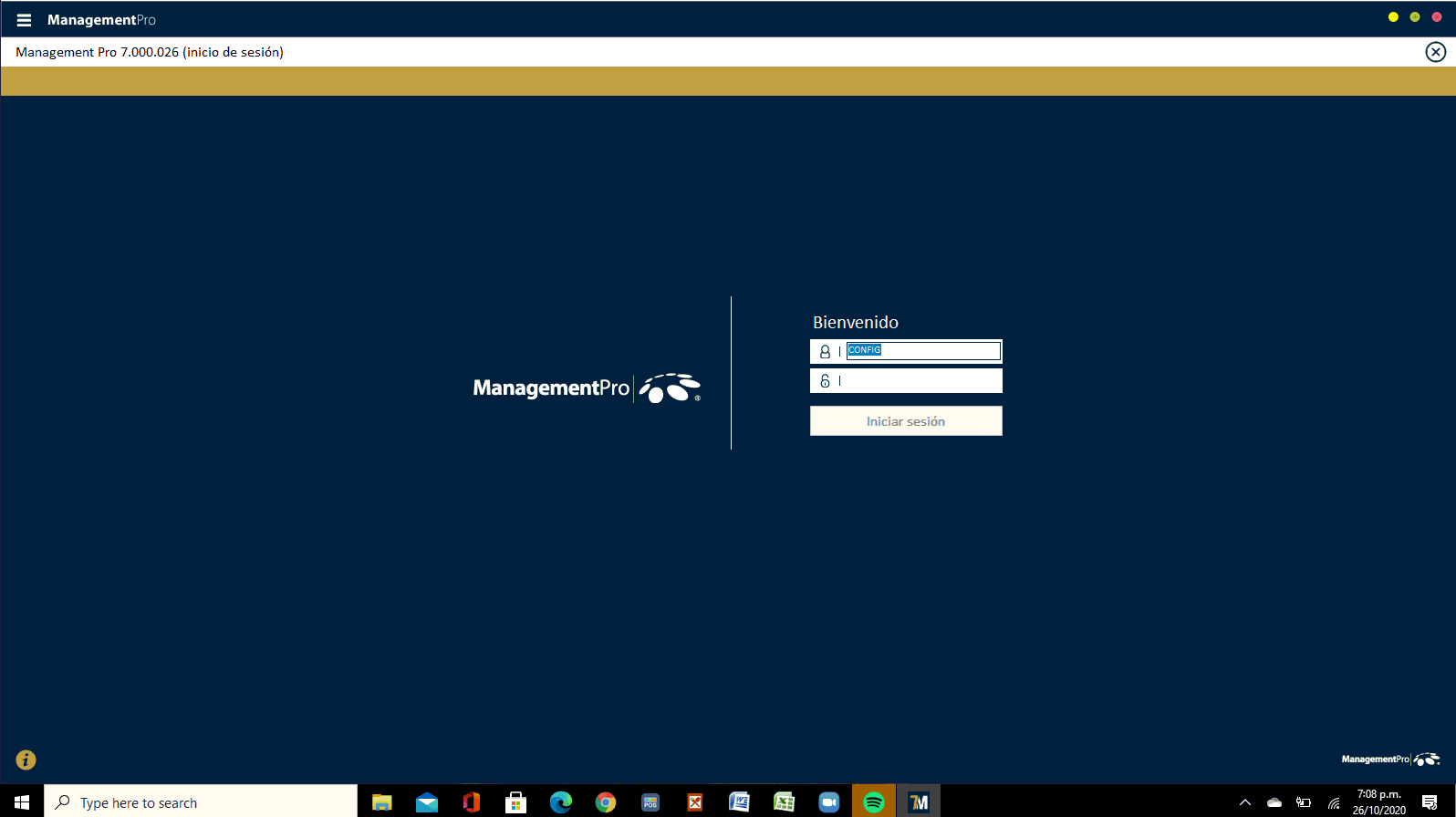Click the yellow window control dot

[x=1393, y=17]
